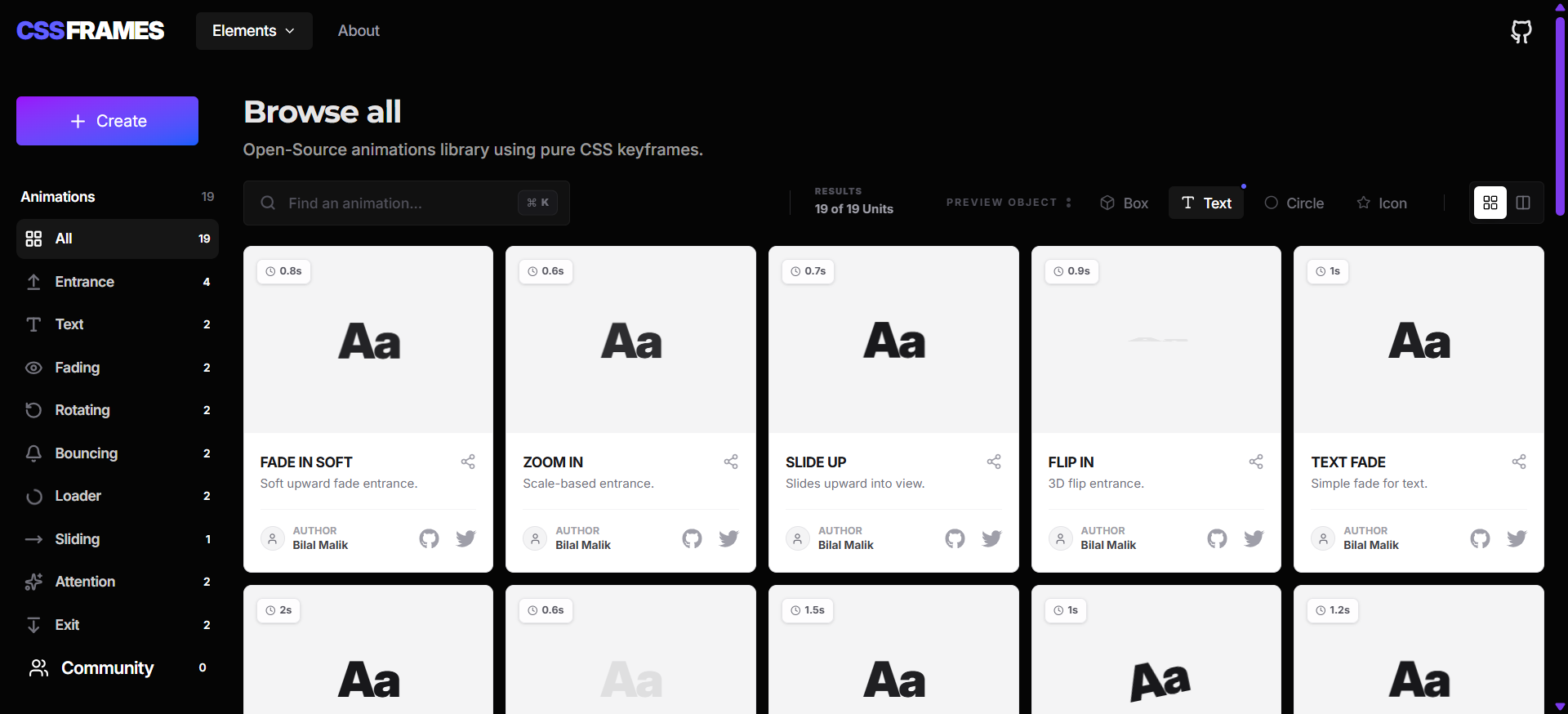Click the 0.8s duration badge
The height and width of the screenshot is (714, 1568).
point(283,271)
